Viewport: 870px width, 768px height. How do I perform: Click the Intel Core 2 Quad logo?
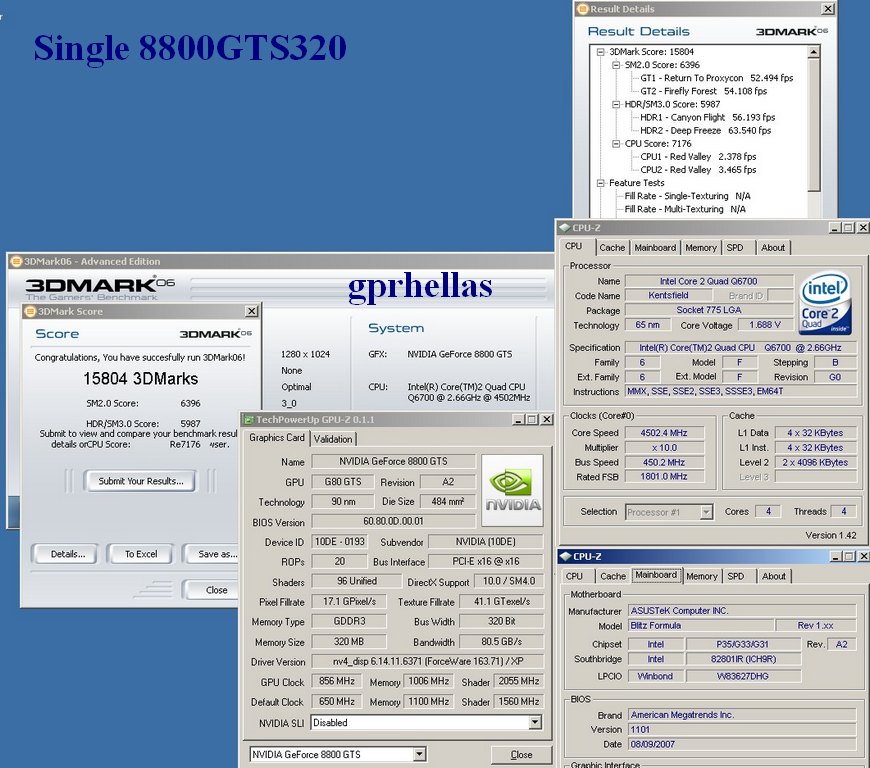(x=825, y=302)
